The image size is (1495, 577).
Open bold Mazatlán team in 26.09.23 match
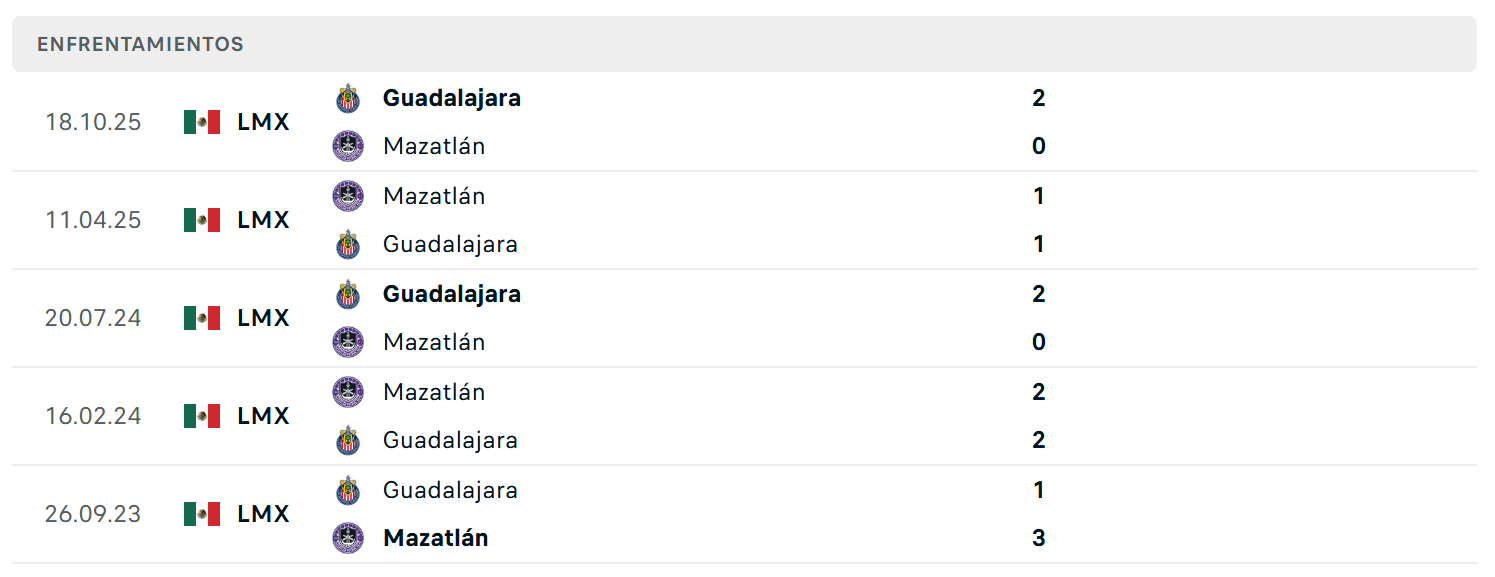pyautogui.click(x=436, y=538)
